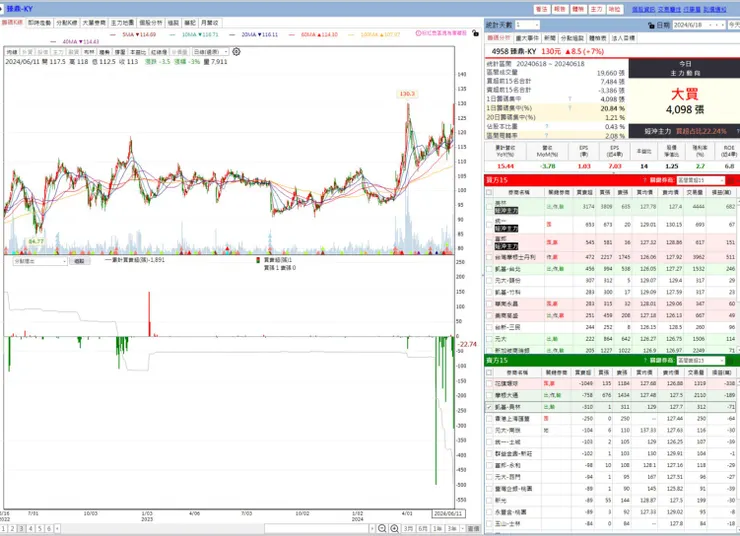Open the 關鍵券商 dropdown in 買方15 header
This screenshot has height=536, width=740.
[x=700, y=180]
